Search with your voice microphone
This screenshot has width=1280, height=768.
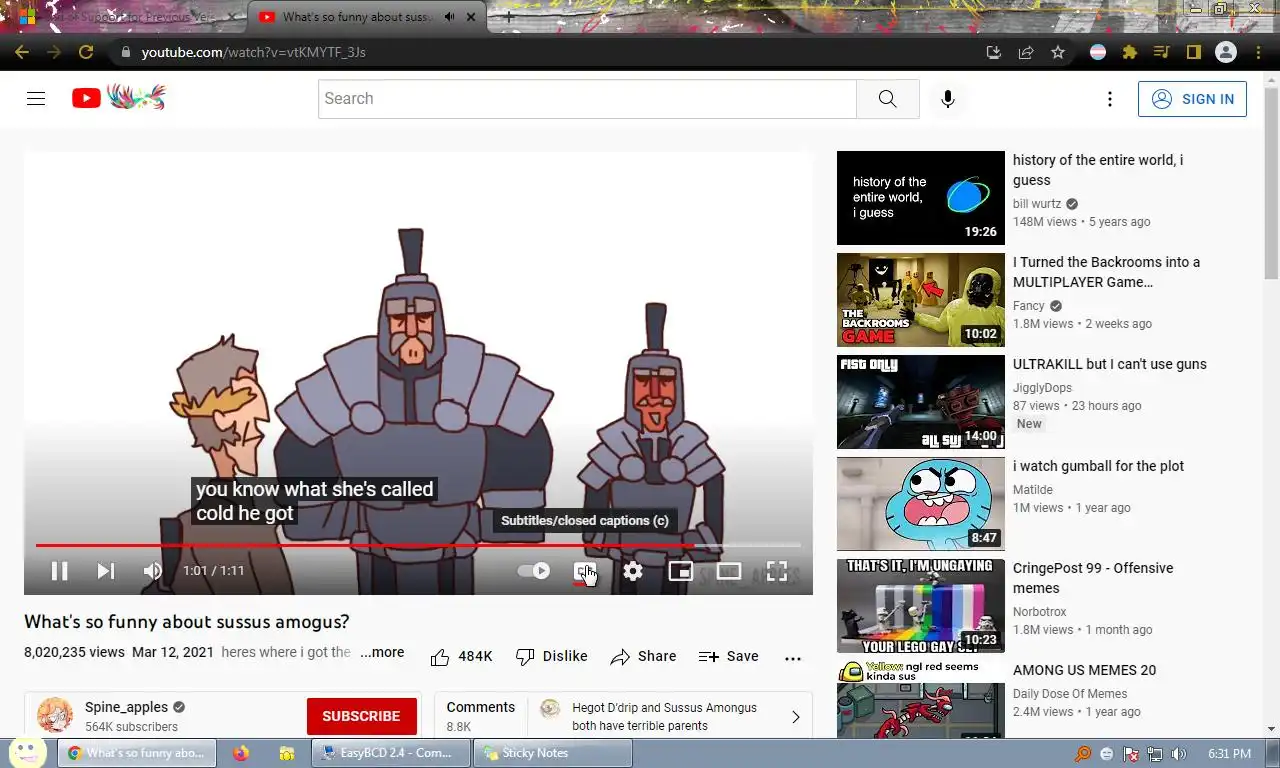click(x=947, y=99)
